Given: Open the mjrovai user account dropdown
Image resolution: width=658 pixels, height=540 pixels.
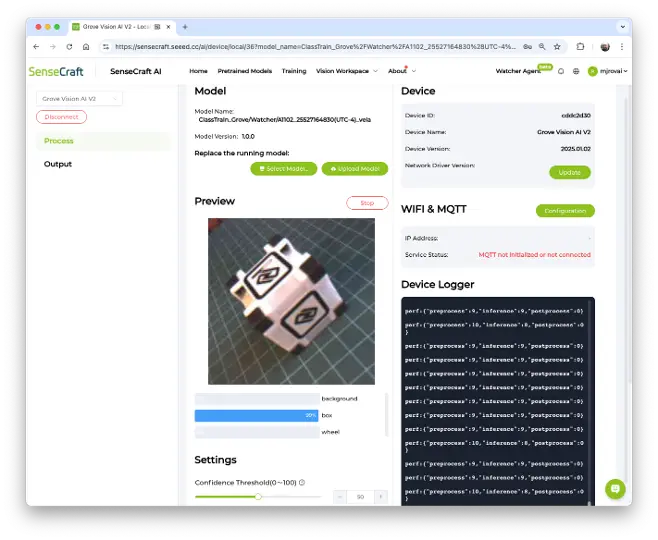Looking at the screenshot, I should [608, 71].
